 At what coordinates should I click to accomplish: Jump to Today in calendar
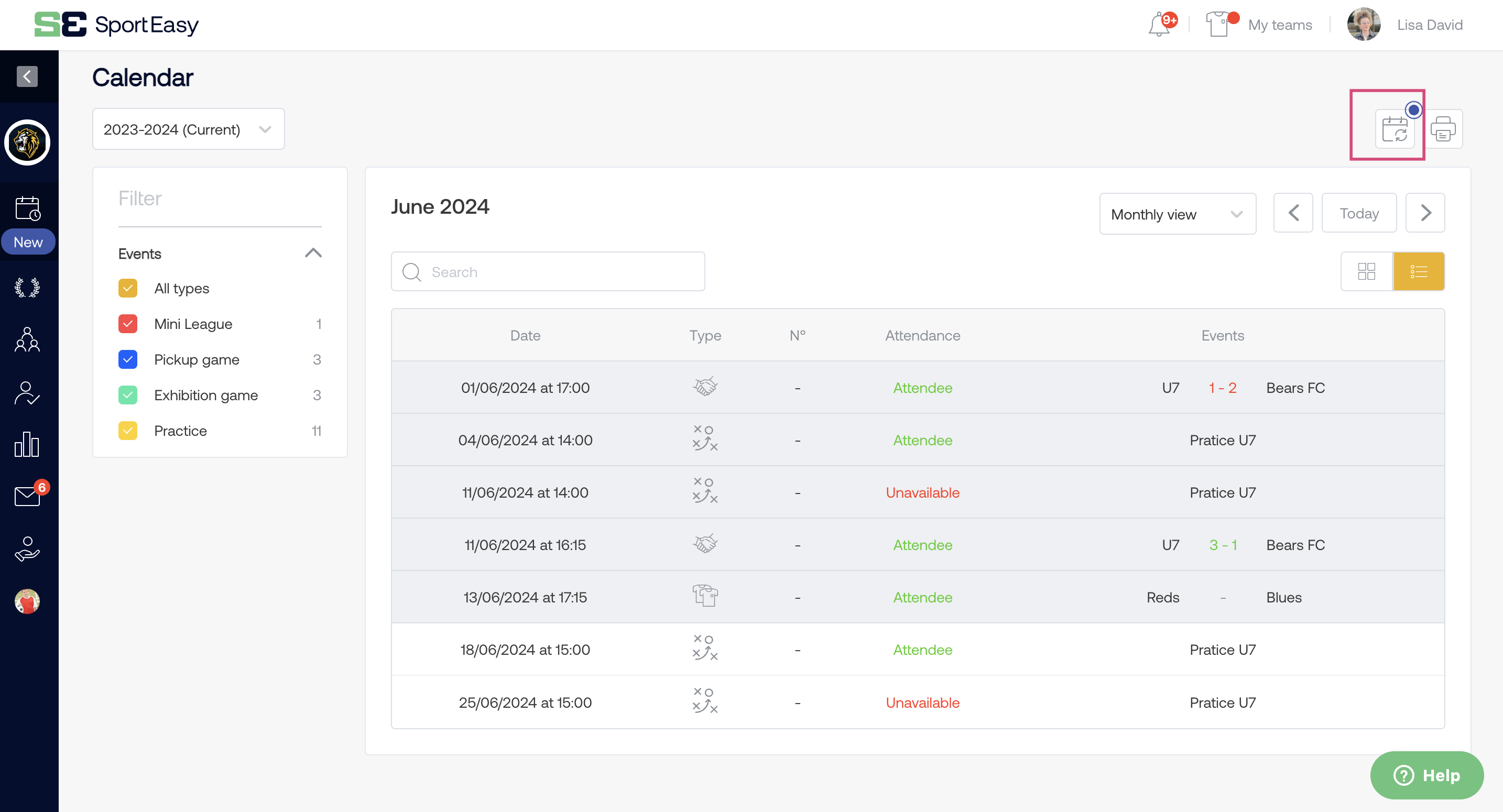click(x=1358, y=214)
